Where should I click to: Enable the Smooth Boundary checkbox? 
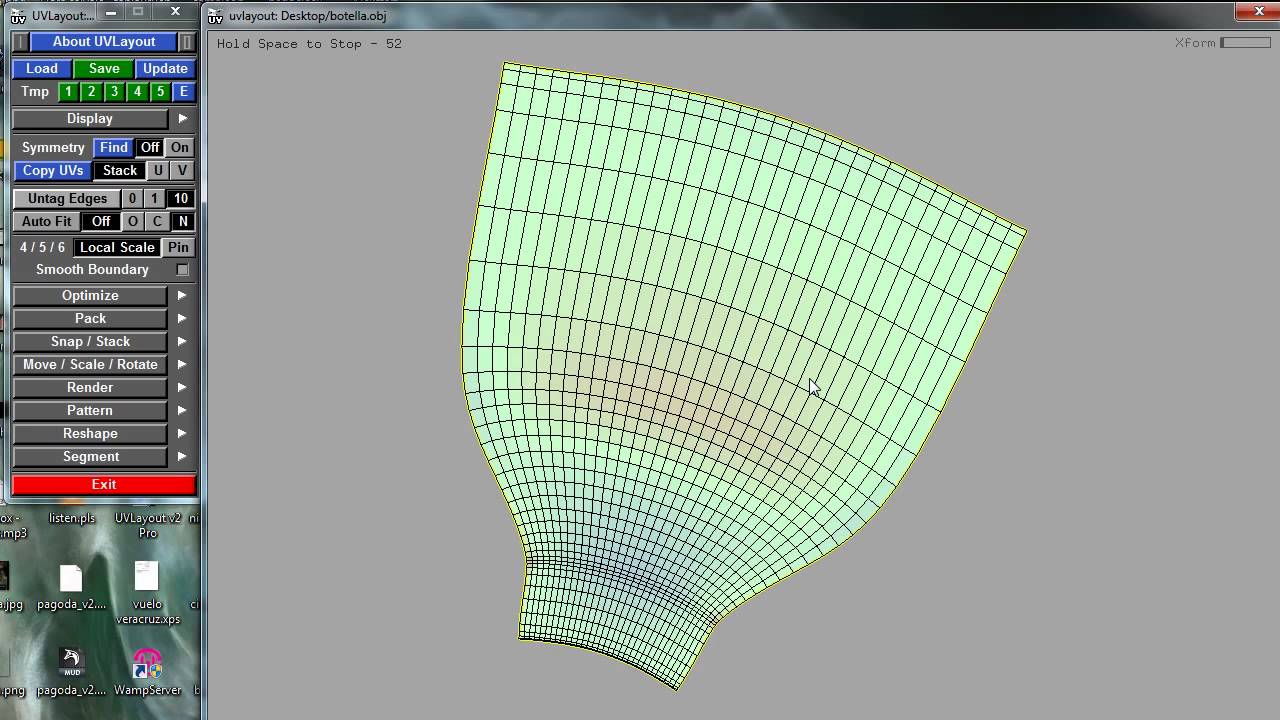(182, 270)
